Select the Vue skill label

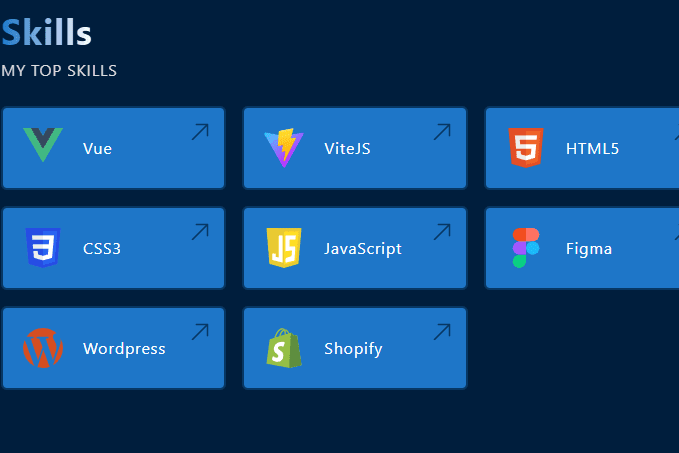97,149
